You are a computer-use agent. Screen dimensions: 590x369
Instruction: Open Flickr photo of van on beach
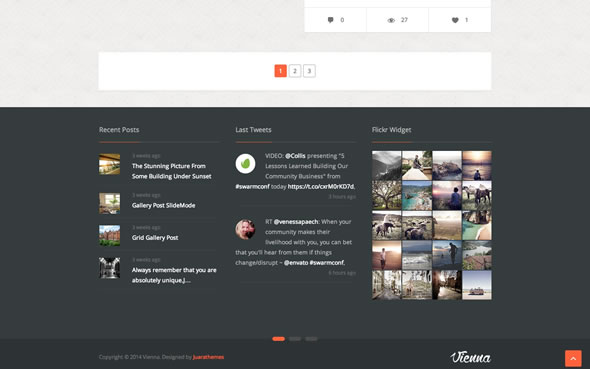pyautogui.click(x=477, y=285)
